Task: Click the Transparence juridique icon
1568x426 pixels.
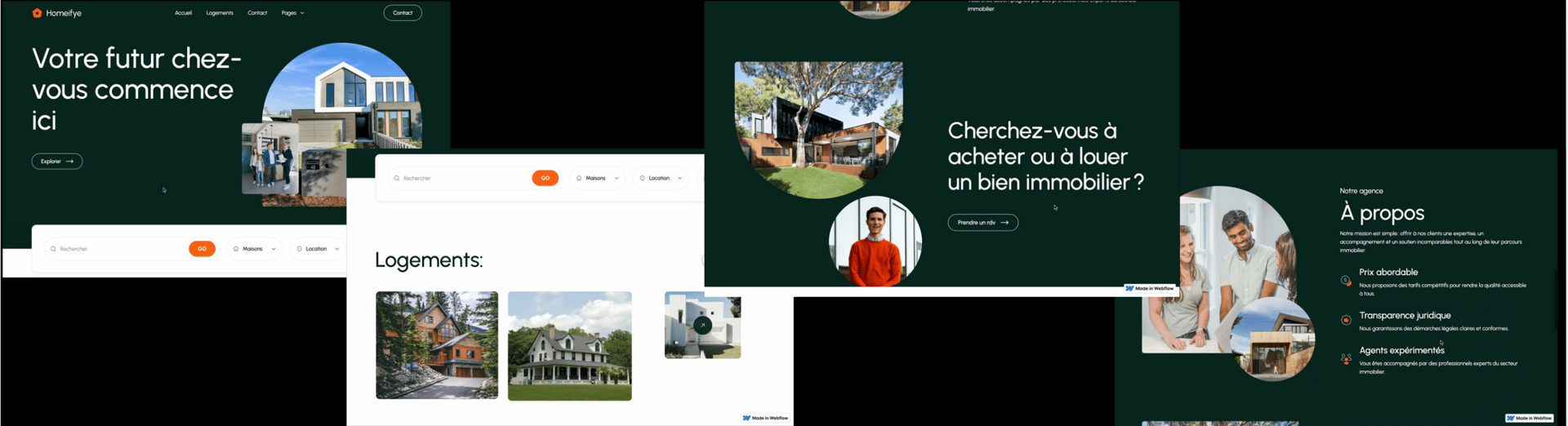Action: point(1346,320)
